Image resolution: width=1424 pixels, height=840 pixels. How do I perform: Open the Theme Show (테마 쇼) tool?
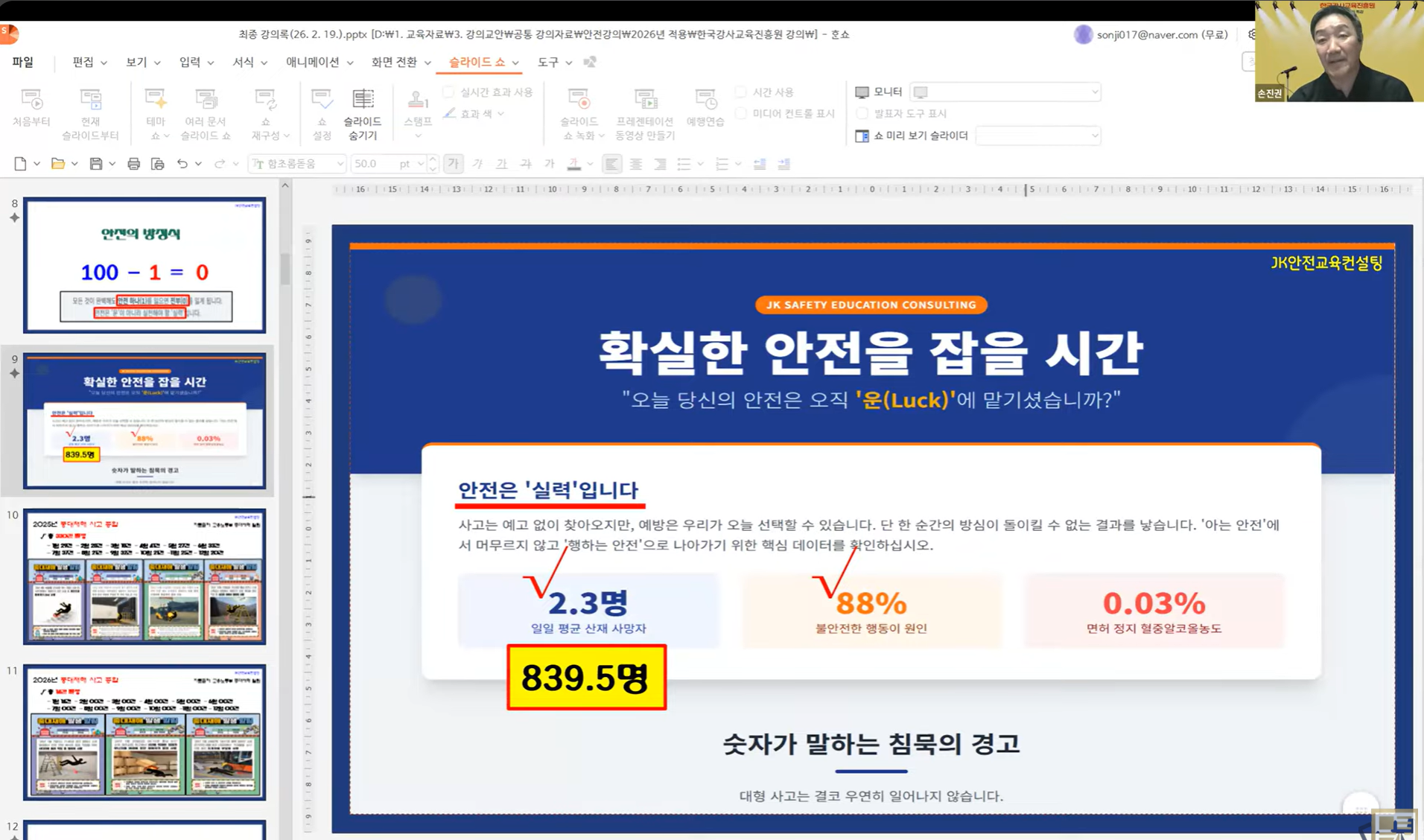point(156,114)
